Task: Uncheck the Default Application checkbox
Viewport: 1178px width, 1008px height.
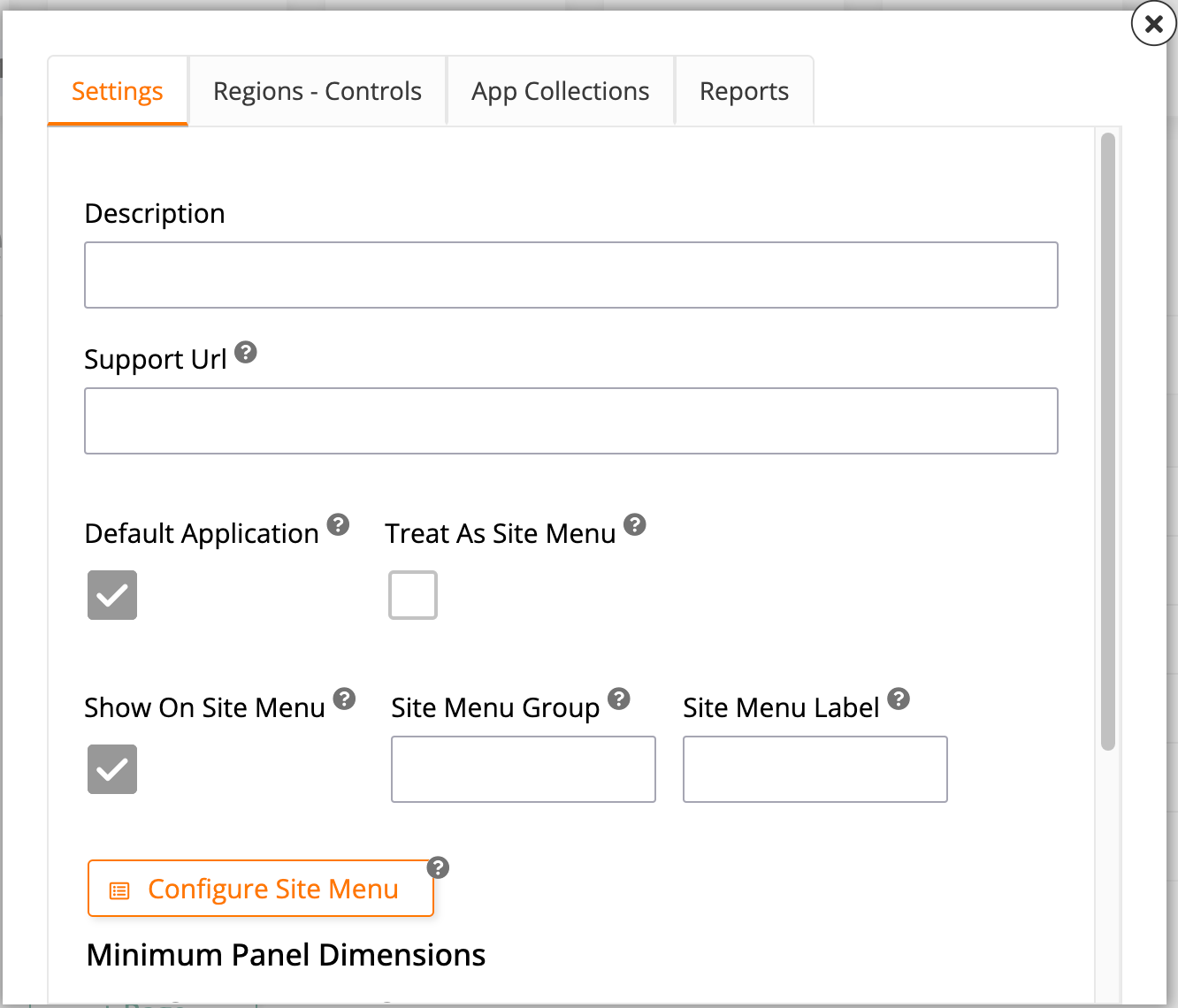Action: [111, 595]
